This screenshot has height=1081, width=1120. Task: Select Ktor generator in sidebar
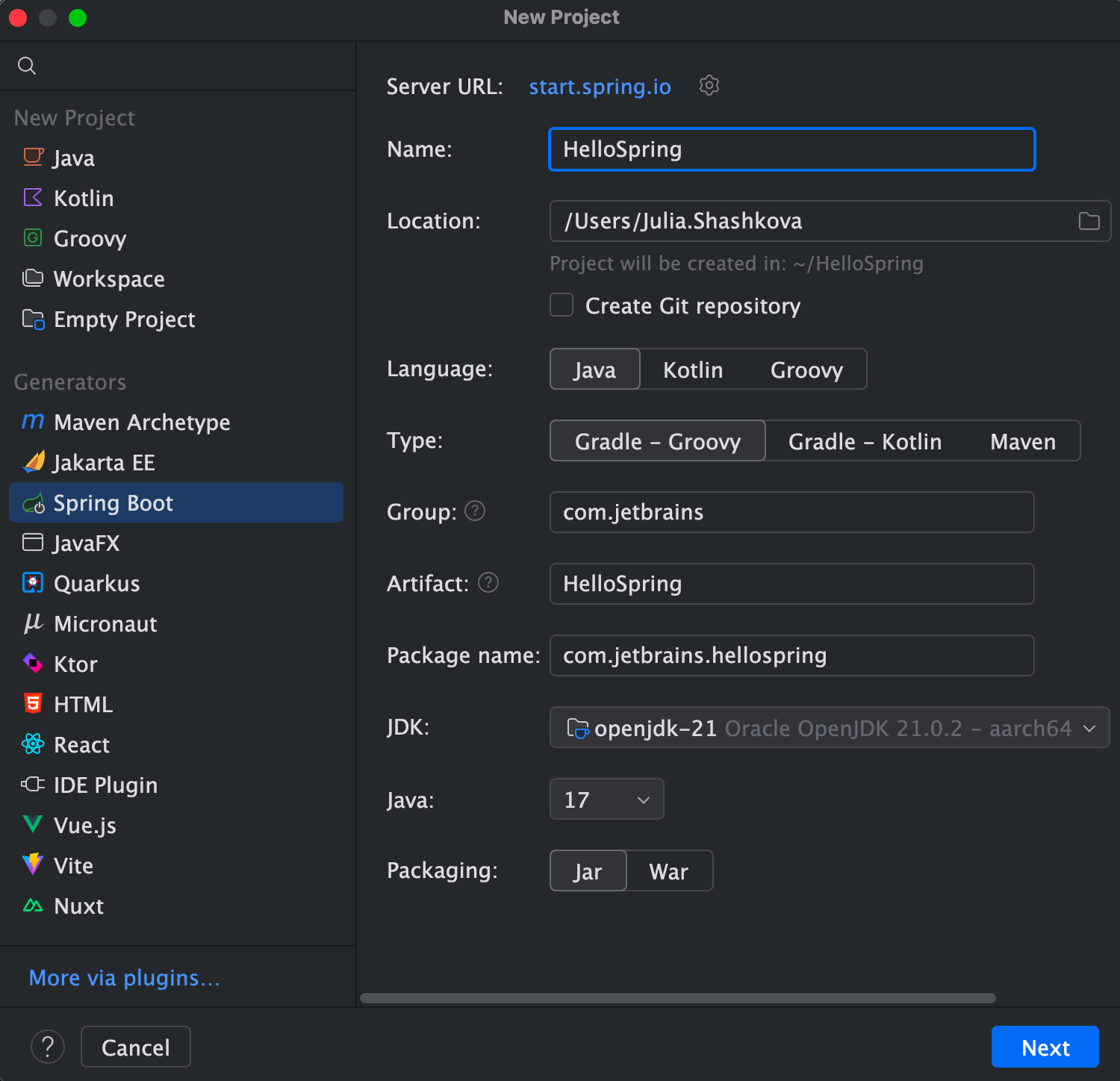tap(176, 664)
